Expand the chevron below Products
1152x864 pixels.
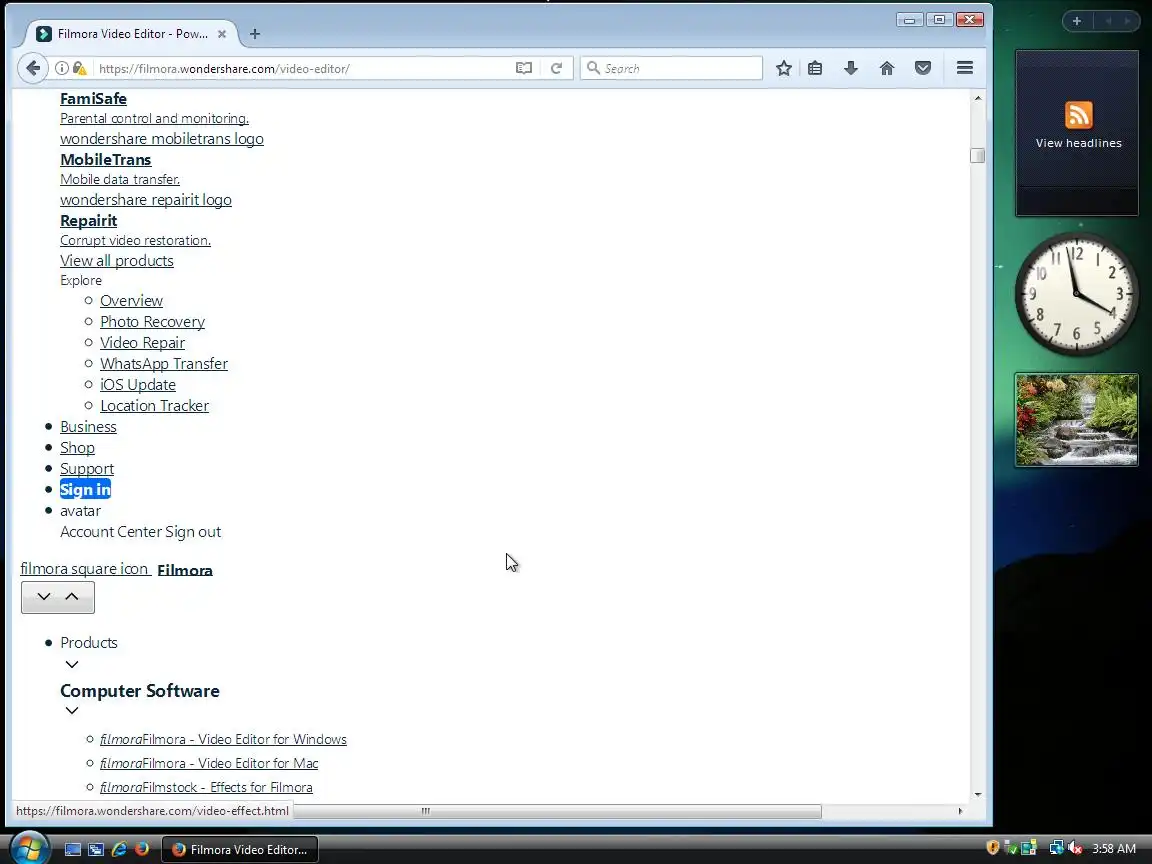coord(71,664)
